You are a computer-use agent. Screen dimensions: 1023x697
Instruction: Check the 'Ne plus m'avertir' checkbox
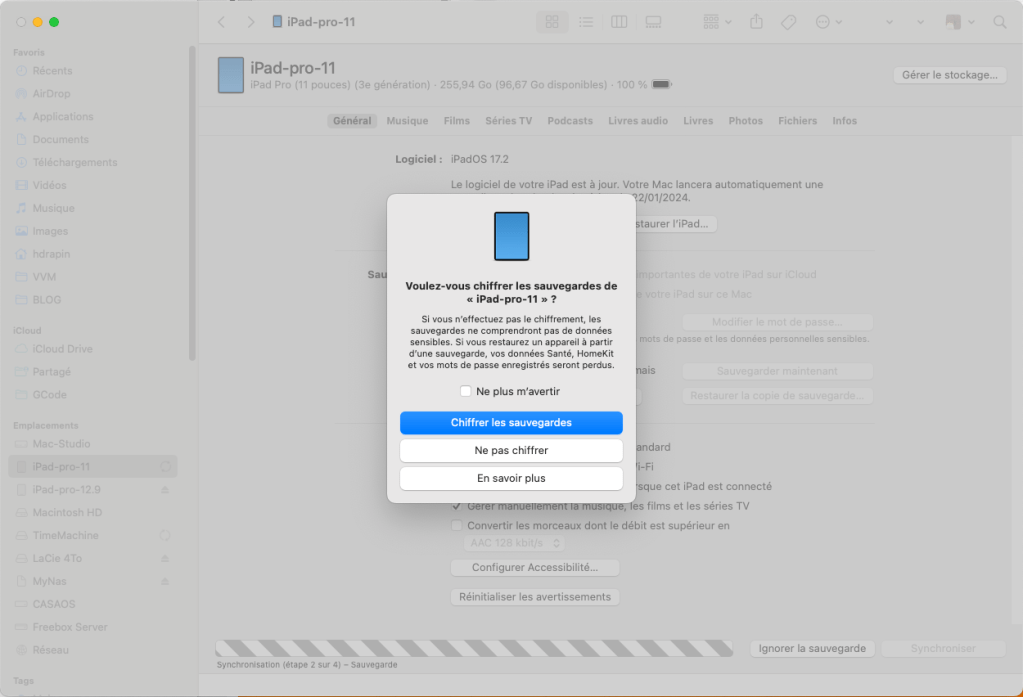pyautogui.click(x=466, y=391)
